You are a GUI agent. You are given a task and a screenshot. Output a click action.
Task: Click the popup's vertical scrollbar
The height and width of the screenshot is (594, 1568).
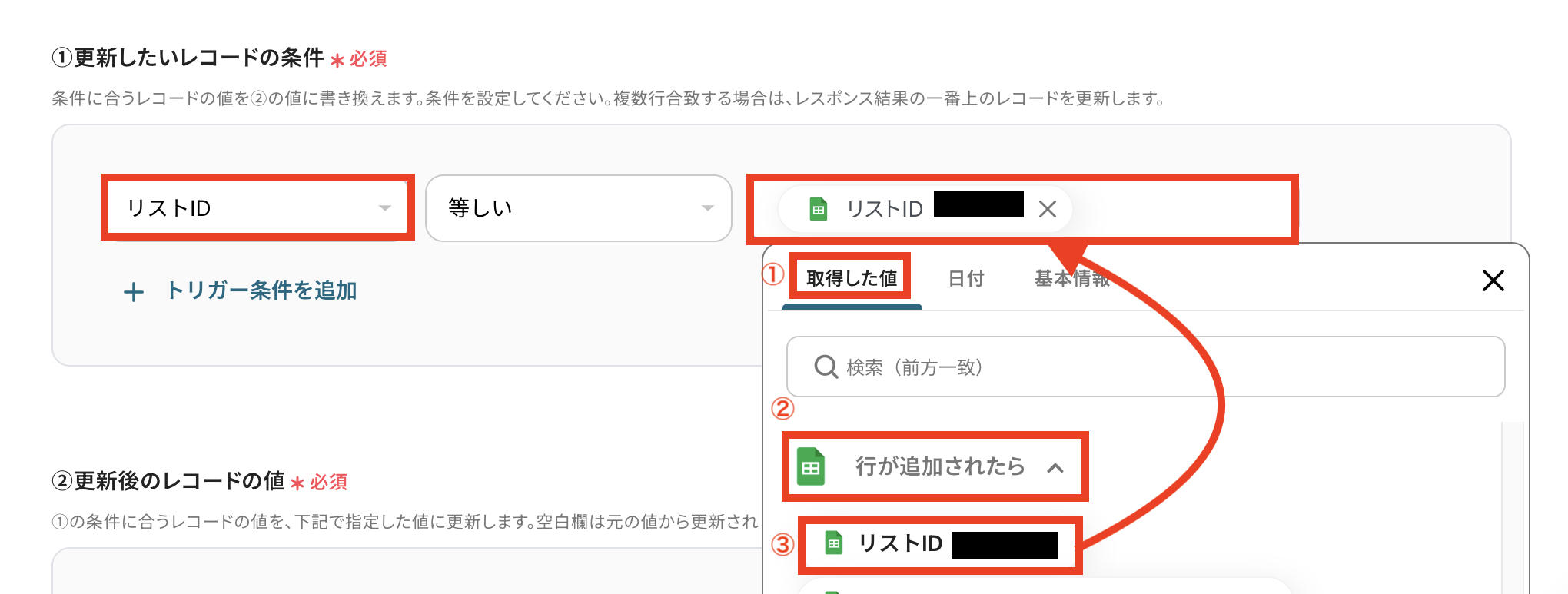[1512, 499]
